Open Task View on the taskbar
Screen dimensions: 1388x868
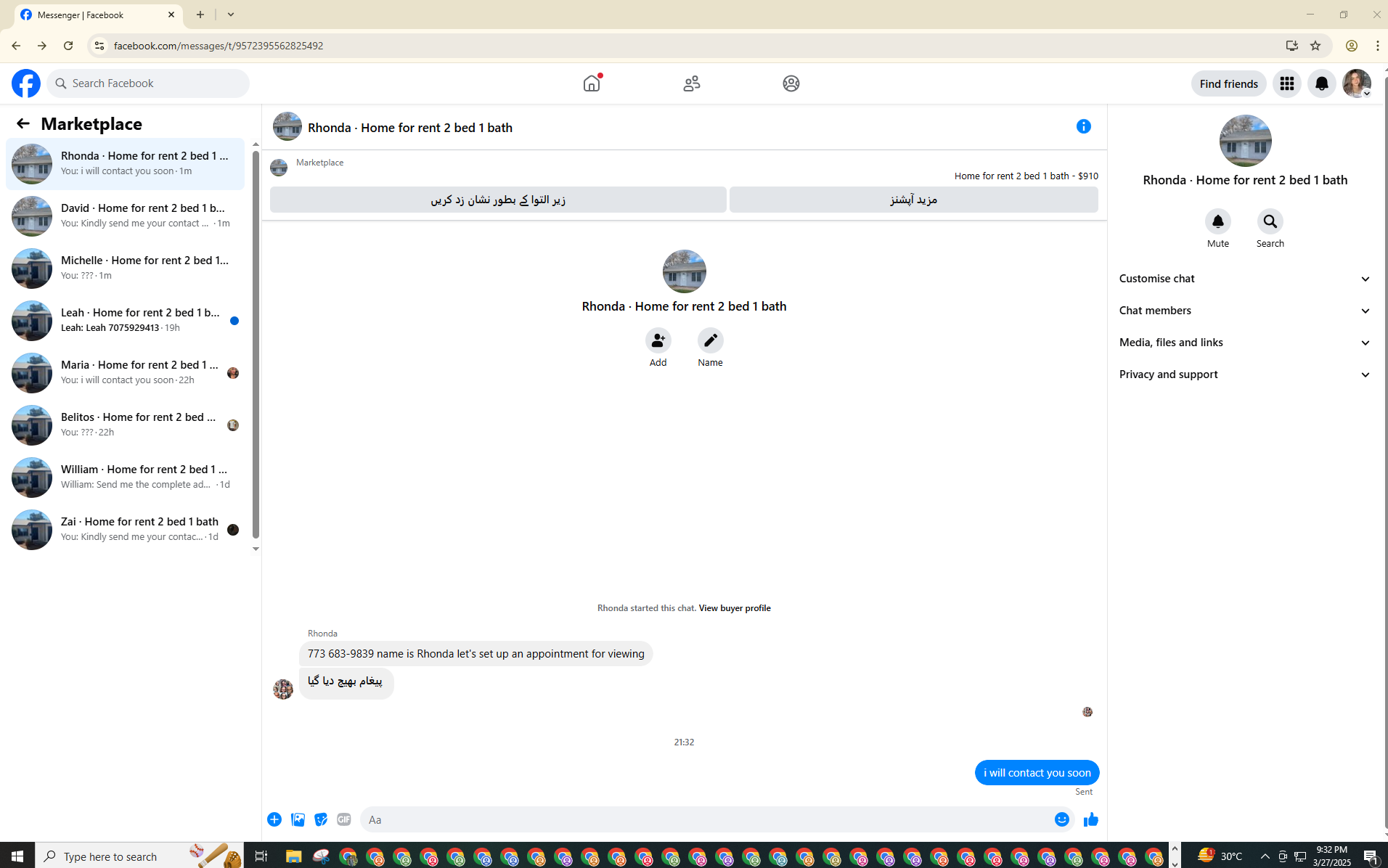261,856
